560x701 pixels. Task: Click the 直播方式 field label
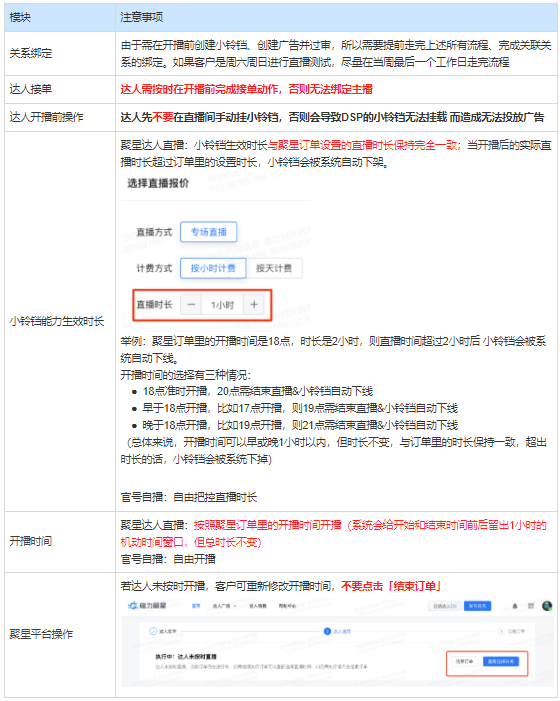point(154,232)
